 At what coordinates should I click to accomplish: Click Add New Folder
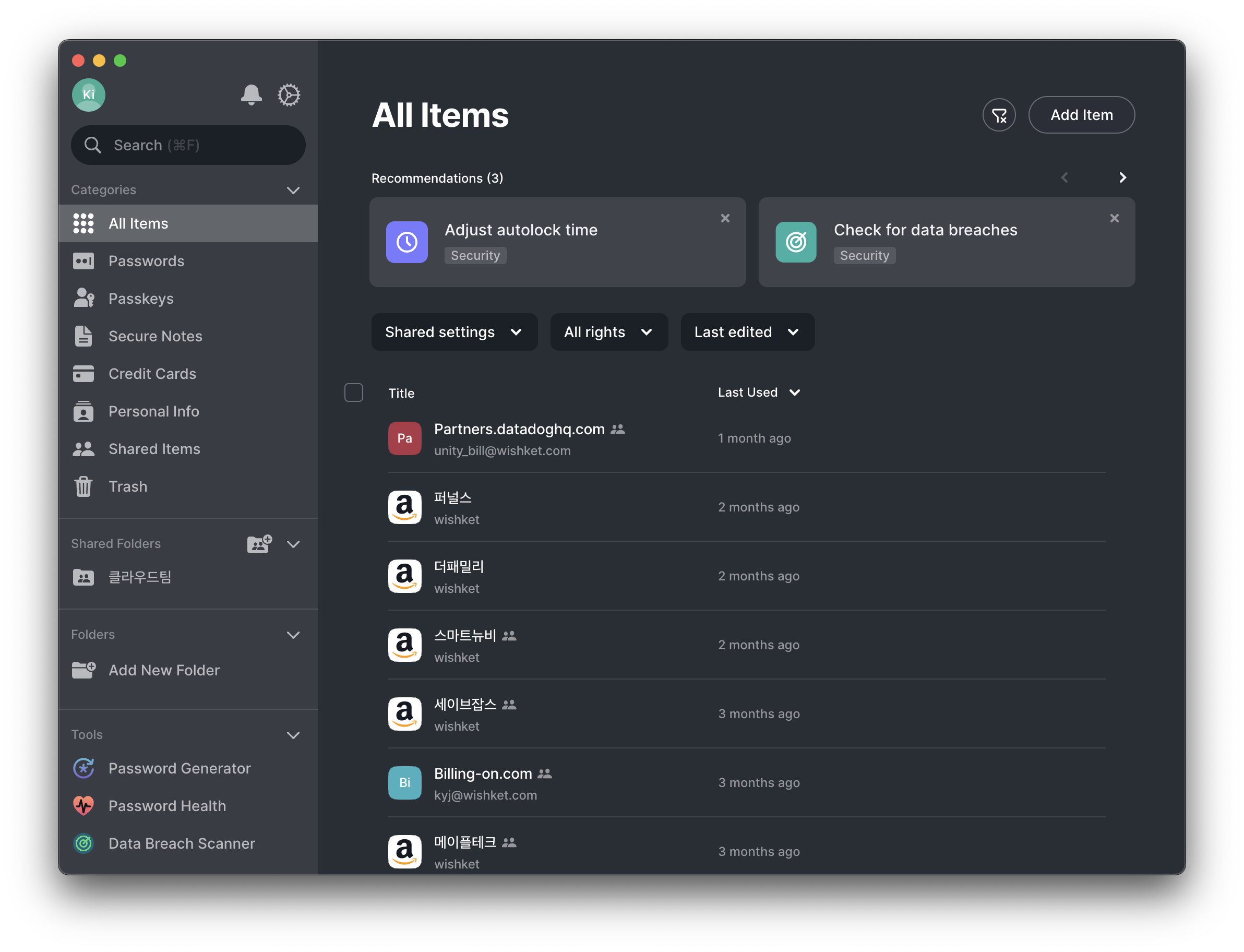pos(164,670)
